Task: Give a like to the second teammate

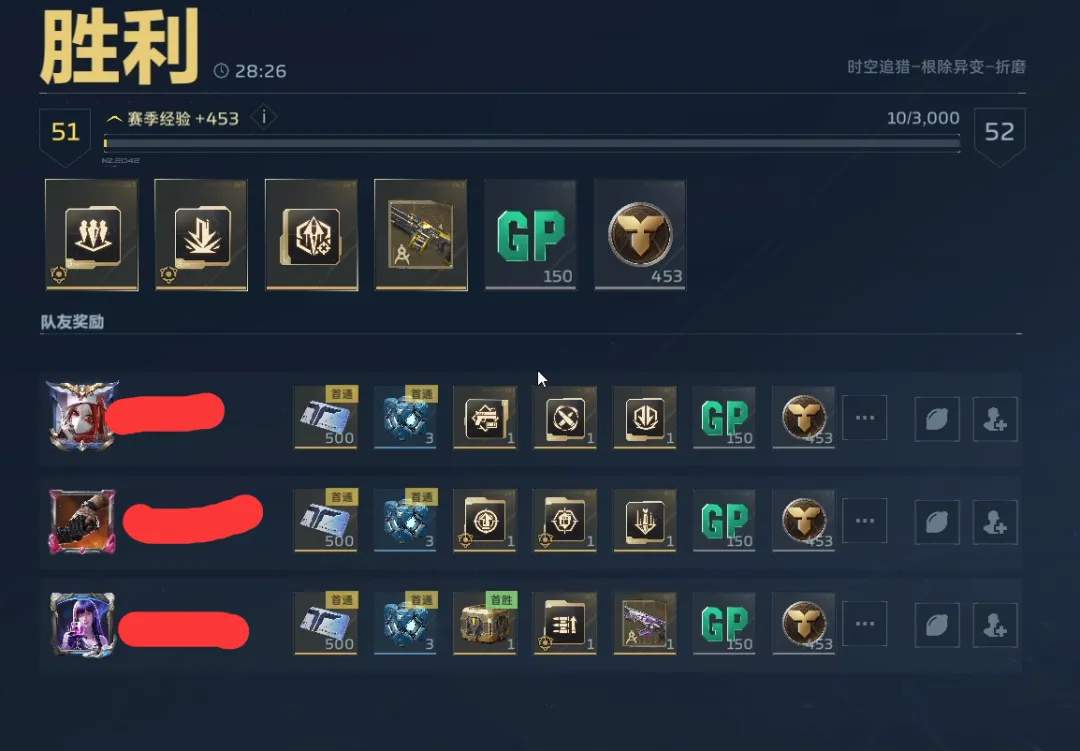Action: (x=937, y=522)
